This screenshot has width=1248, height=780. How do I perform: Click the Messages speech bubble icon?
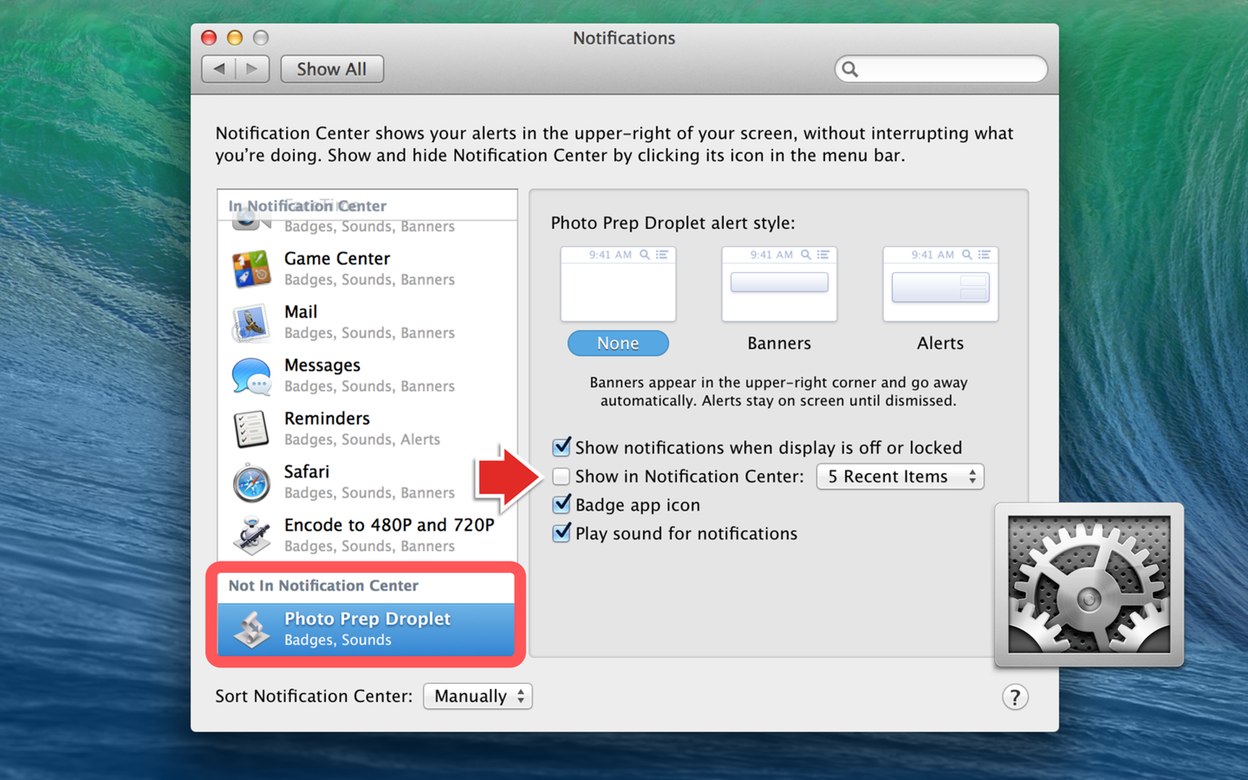coord(251,375)
